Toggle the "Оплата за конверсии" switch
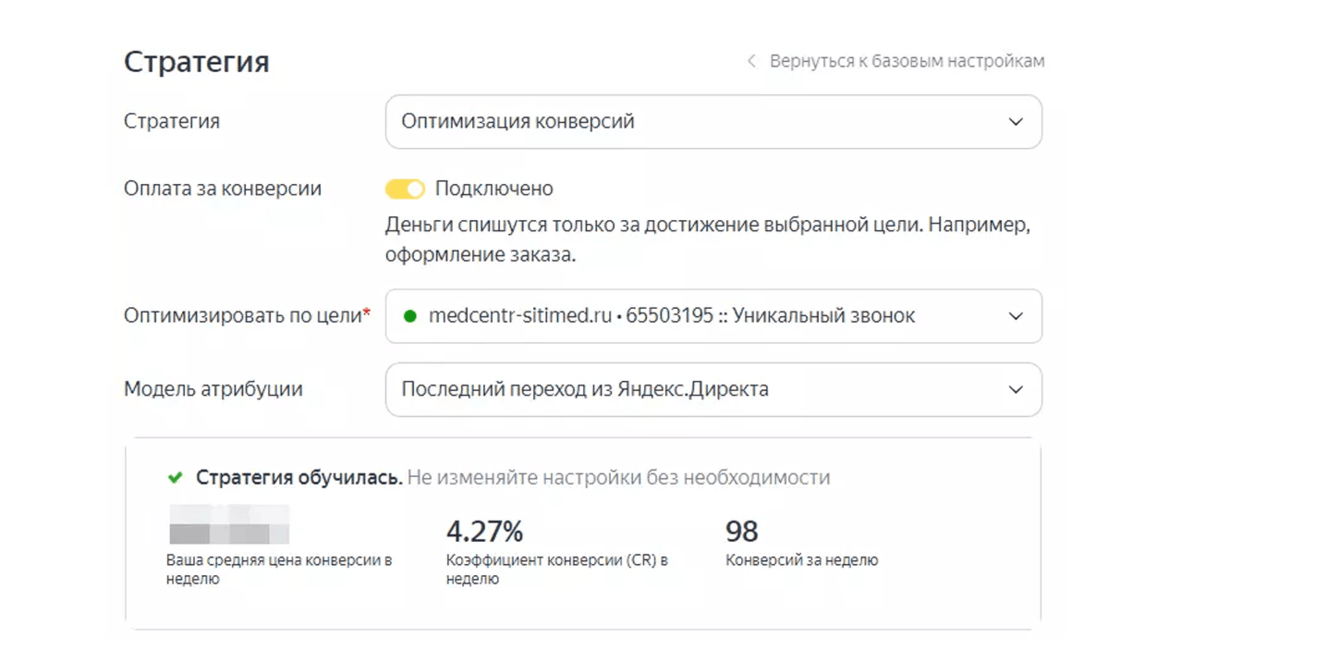The width and height of the screenshot is (1340, 662). point(405,189)
